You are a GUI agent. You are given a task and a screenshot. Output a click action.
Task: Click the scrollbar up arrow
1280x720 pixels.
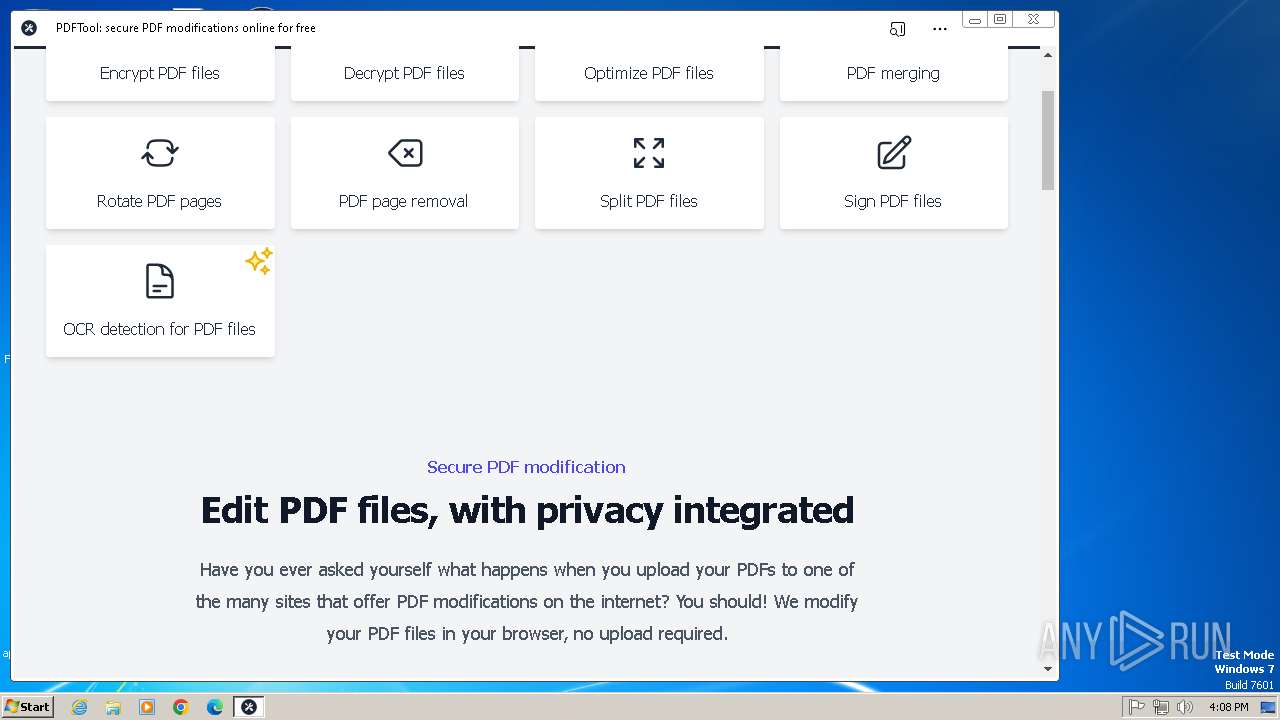pyautogui.click(x=1048, y=56)
